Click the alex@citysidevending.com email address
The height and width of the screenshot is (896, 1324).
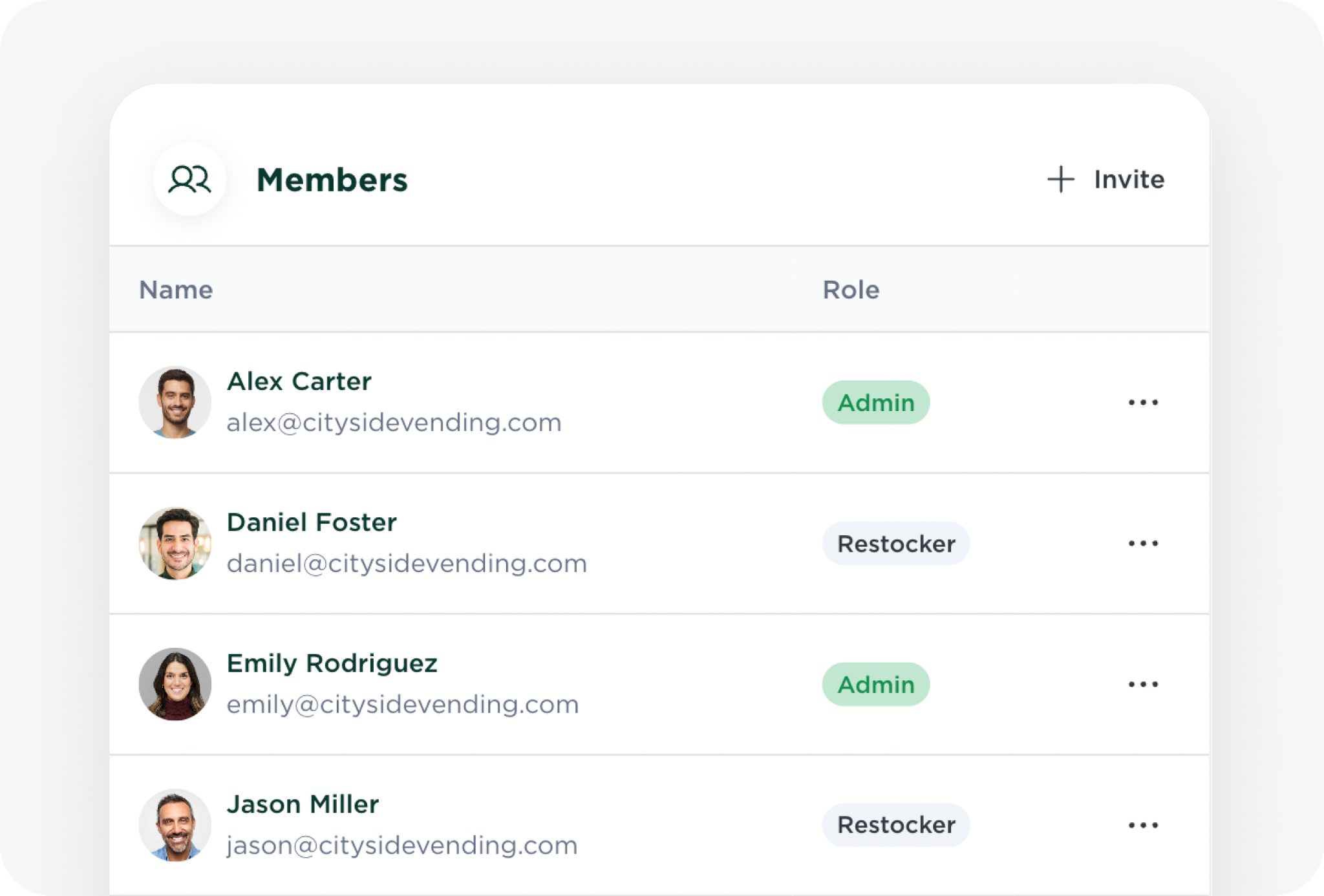point(394,423)
